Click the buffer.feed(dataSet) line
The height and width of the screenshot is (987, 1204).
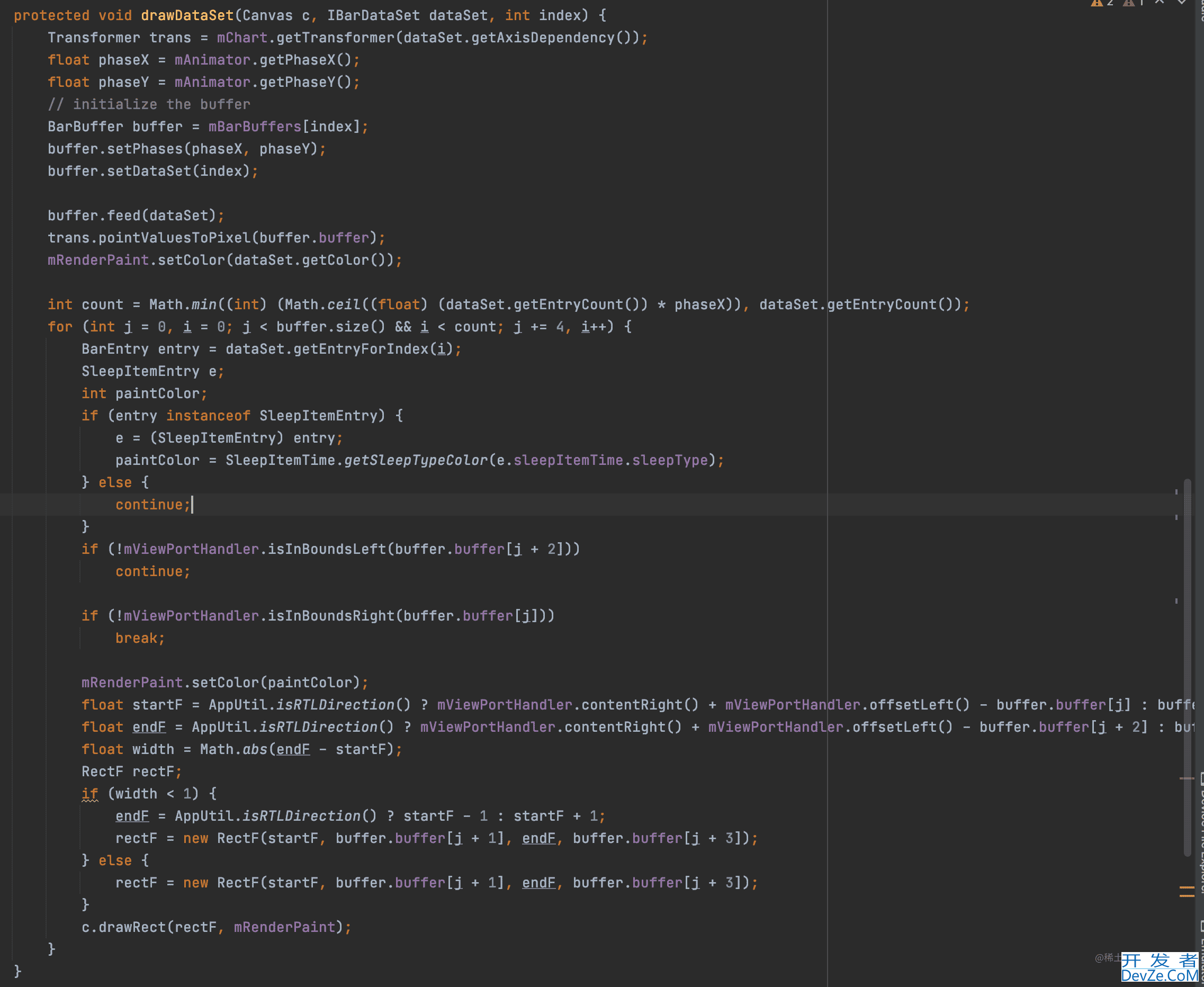136,216
